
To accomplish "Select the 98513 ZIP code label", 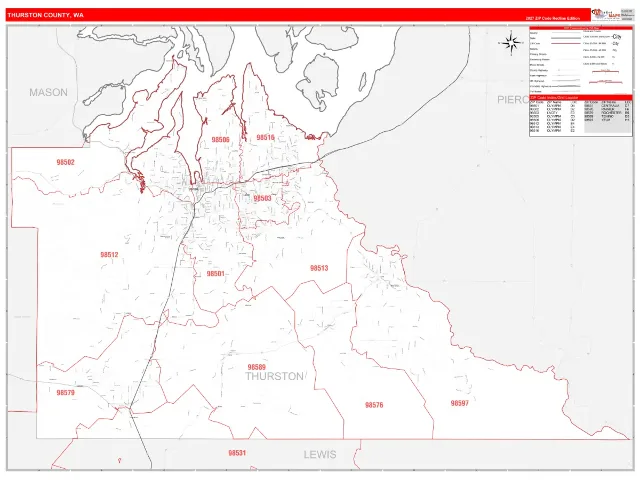I will 319,268.
